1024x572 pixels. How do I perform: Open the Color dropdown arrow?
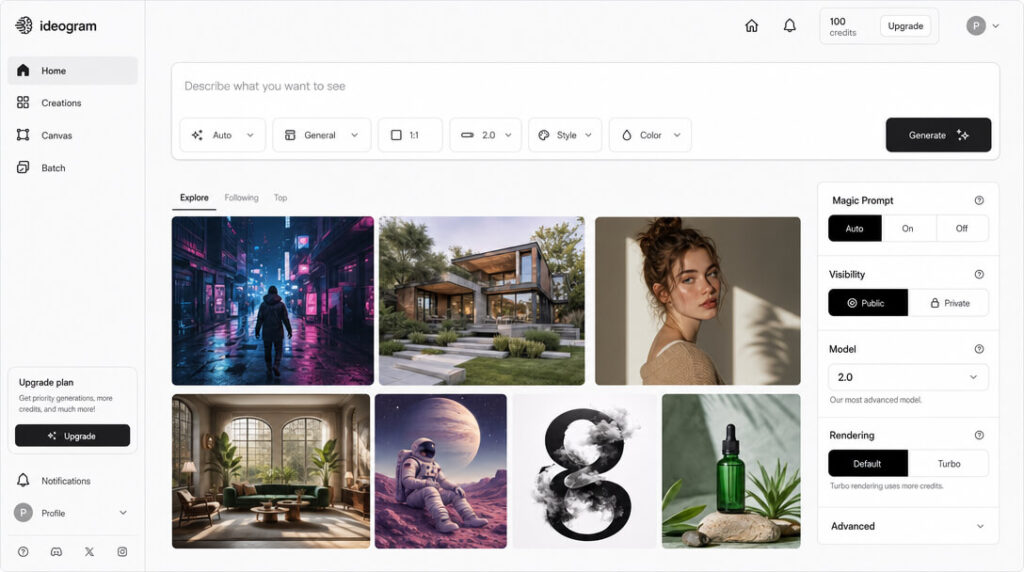677,135
